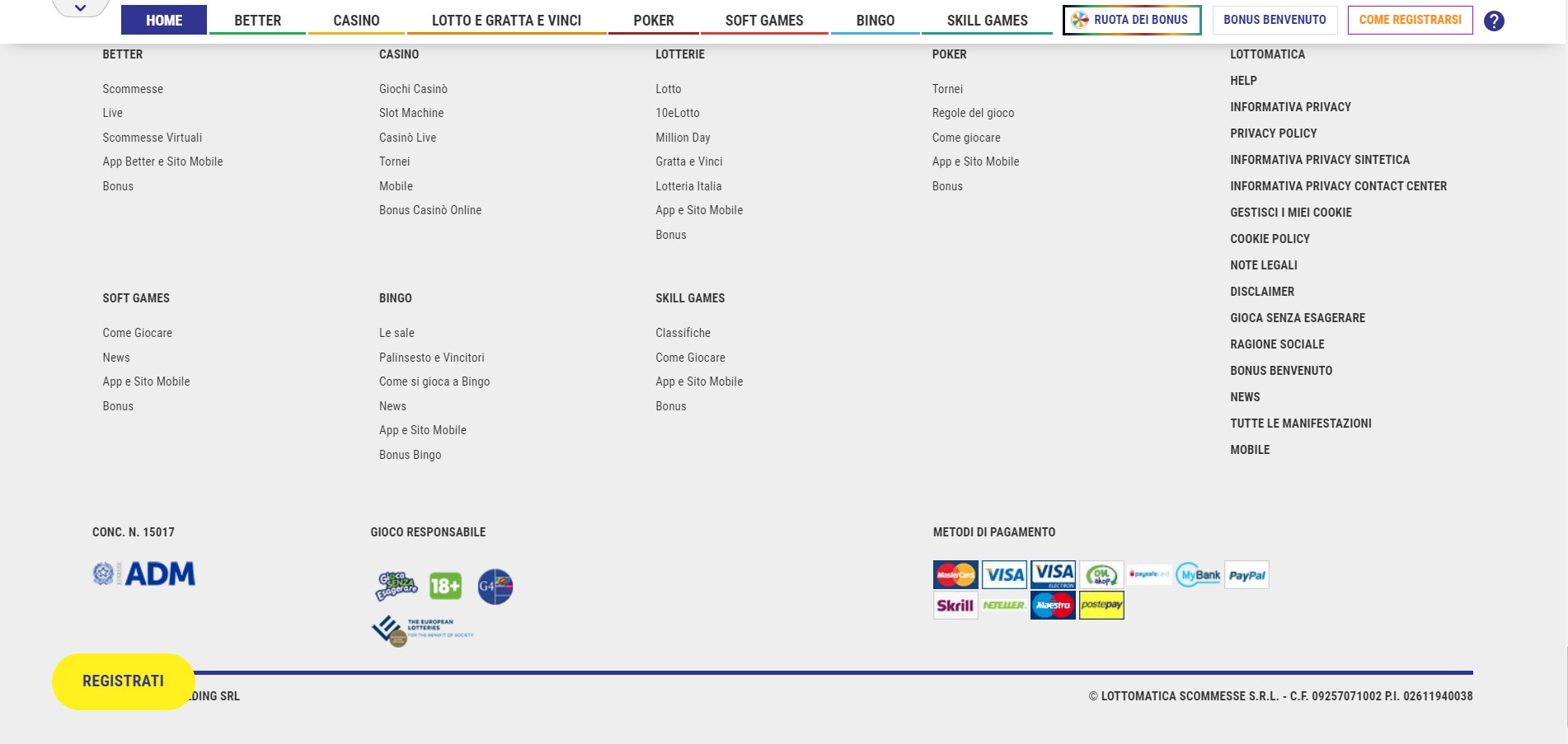Screen dimensions: 1568x744
Task: Open the MOBILE link in sidebar
Action: pyautogui.click(x=1250, y=450)
